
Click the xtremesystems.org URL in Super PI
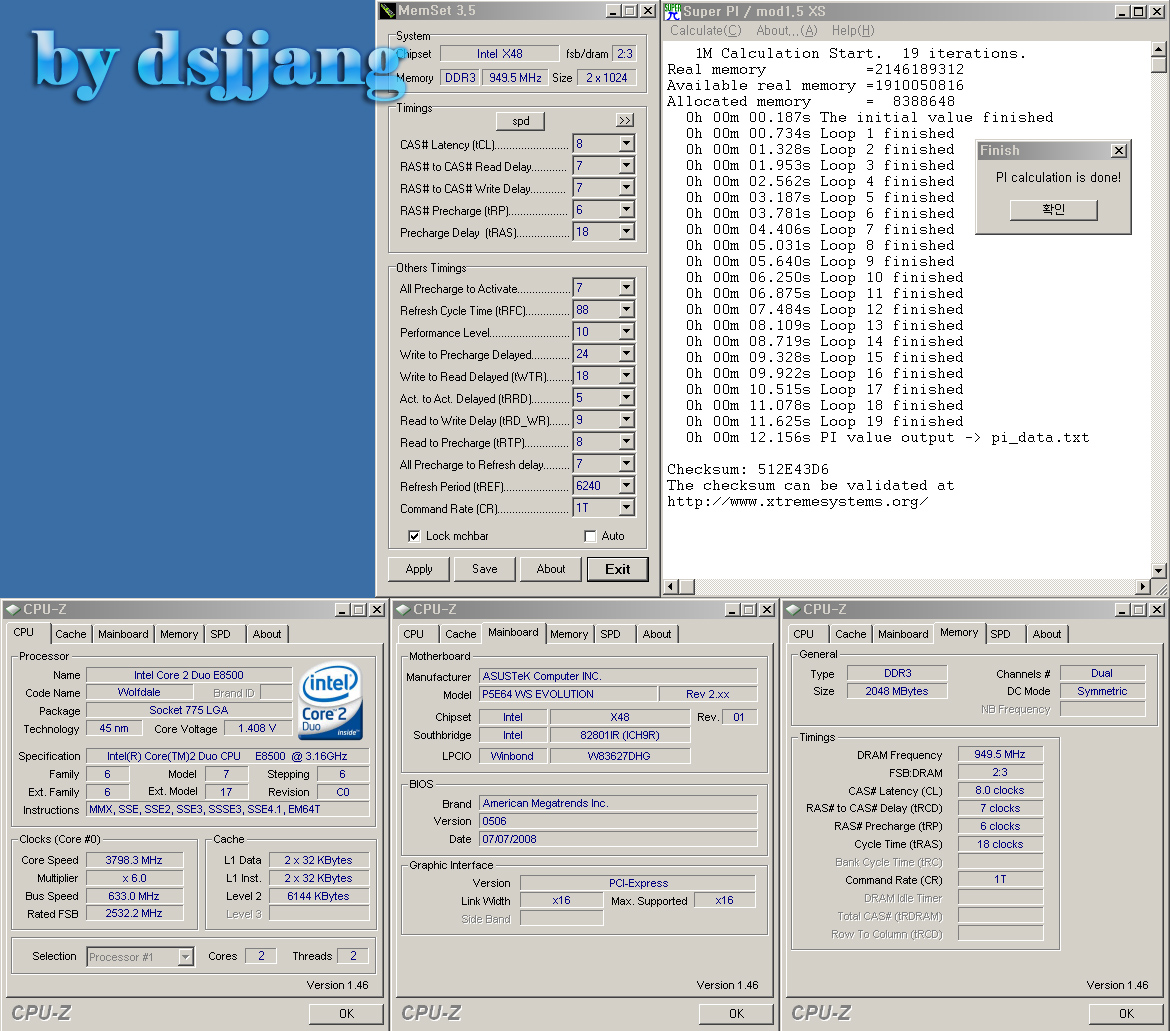[798, 501]
